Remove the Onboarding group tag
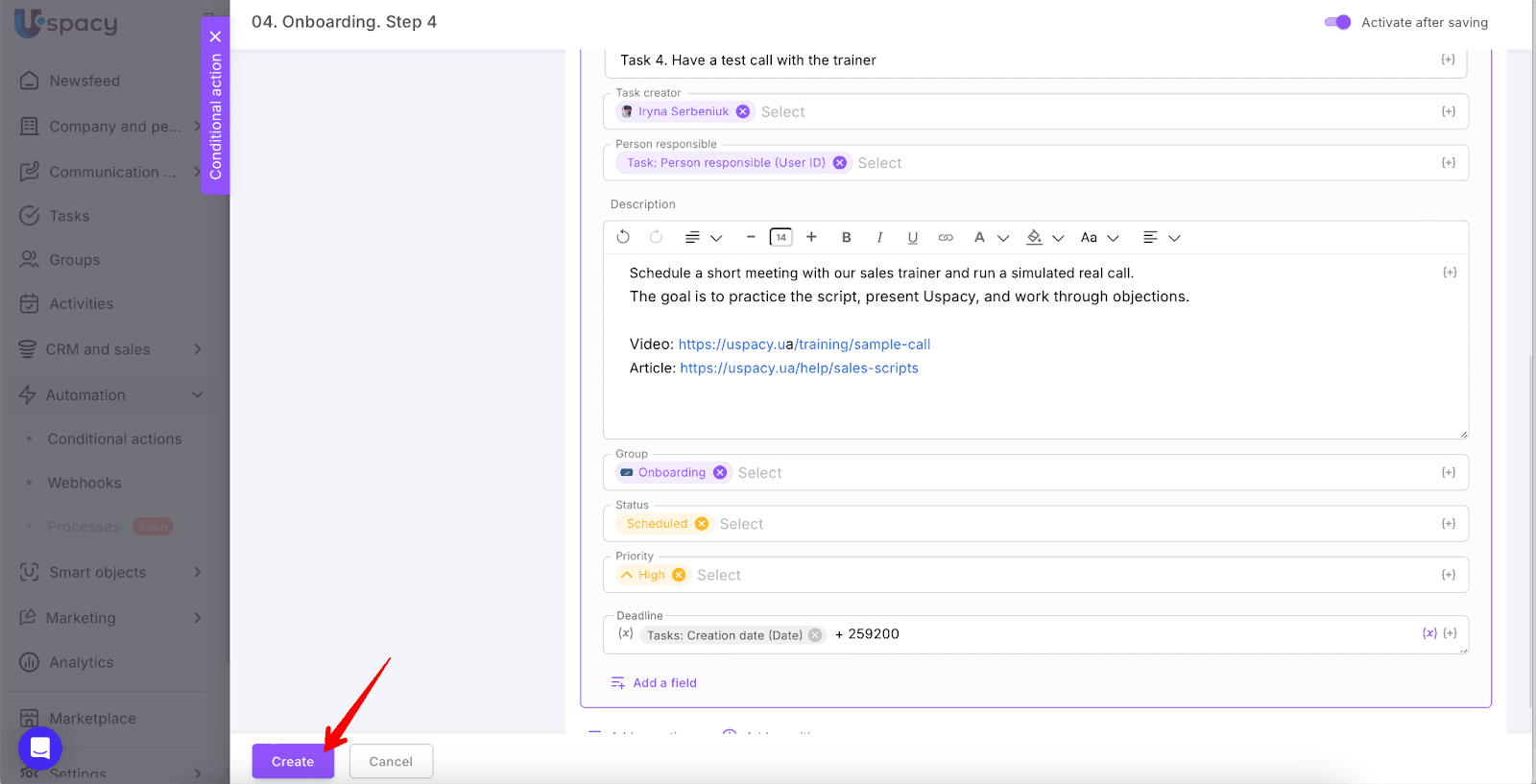 [720, 472]
